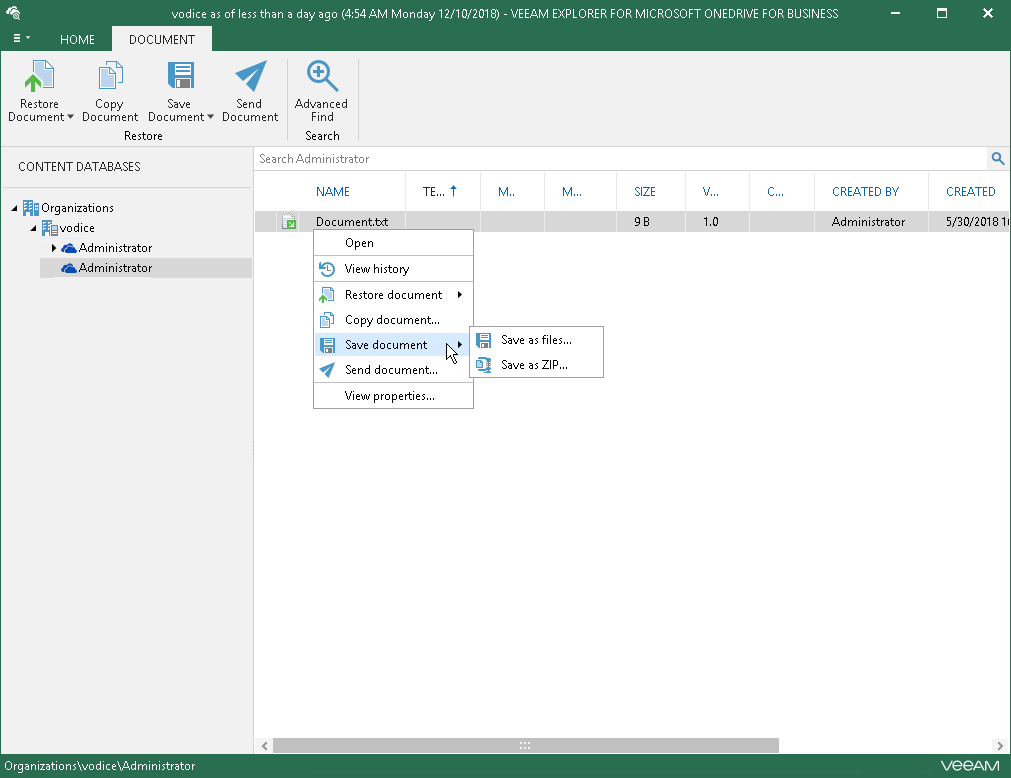Click the search magnifier in the search box
The height and width of the screenshot is (778, 1011).
tap(997, 159)
